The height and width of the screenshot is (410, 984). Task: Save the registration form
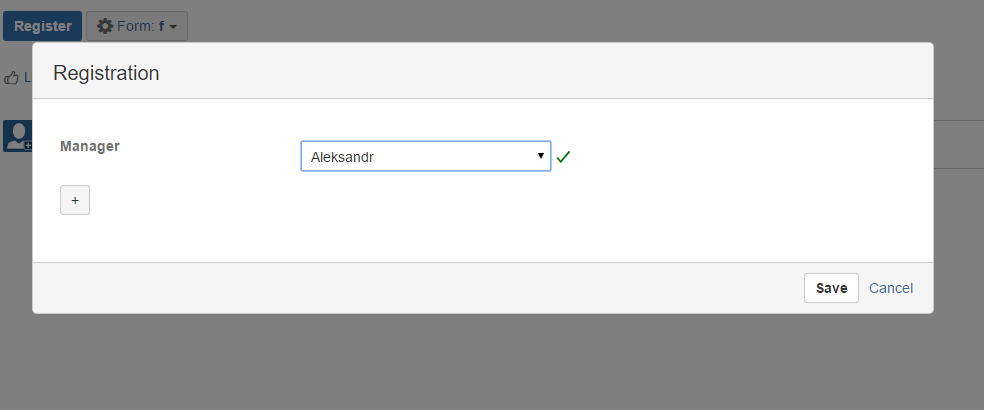(831, 288)
